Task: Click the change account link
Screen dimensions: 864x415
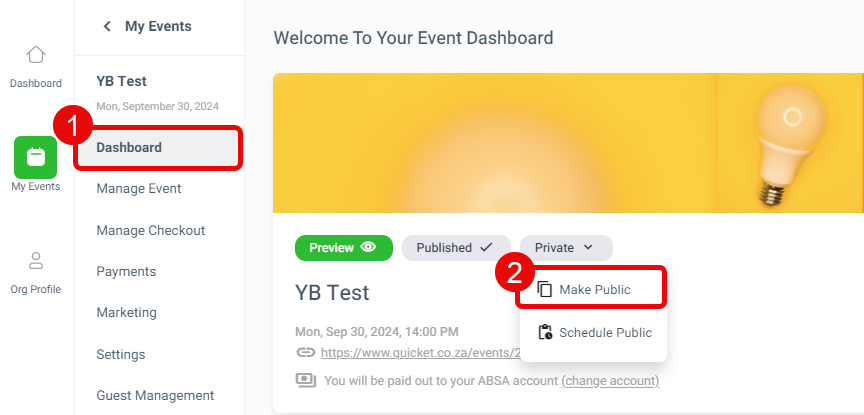Action: [610, 381]
